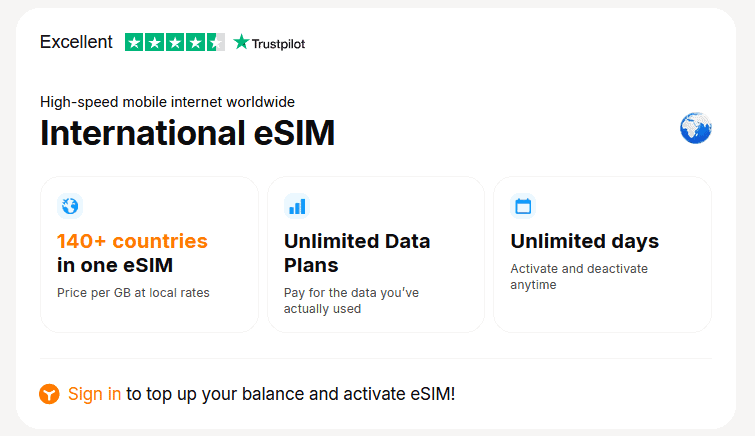Click the five-star rating graphic
The width and height of the screenshot is (755, 436).
click(x=175, y=42)
